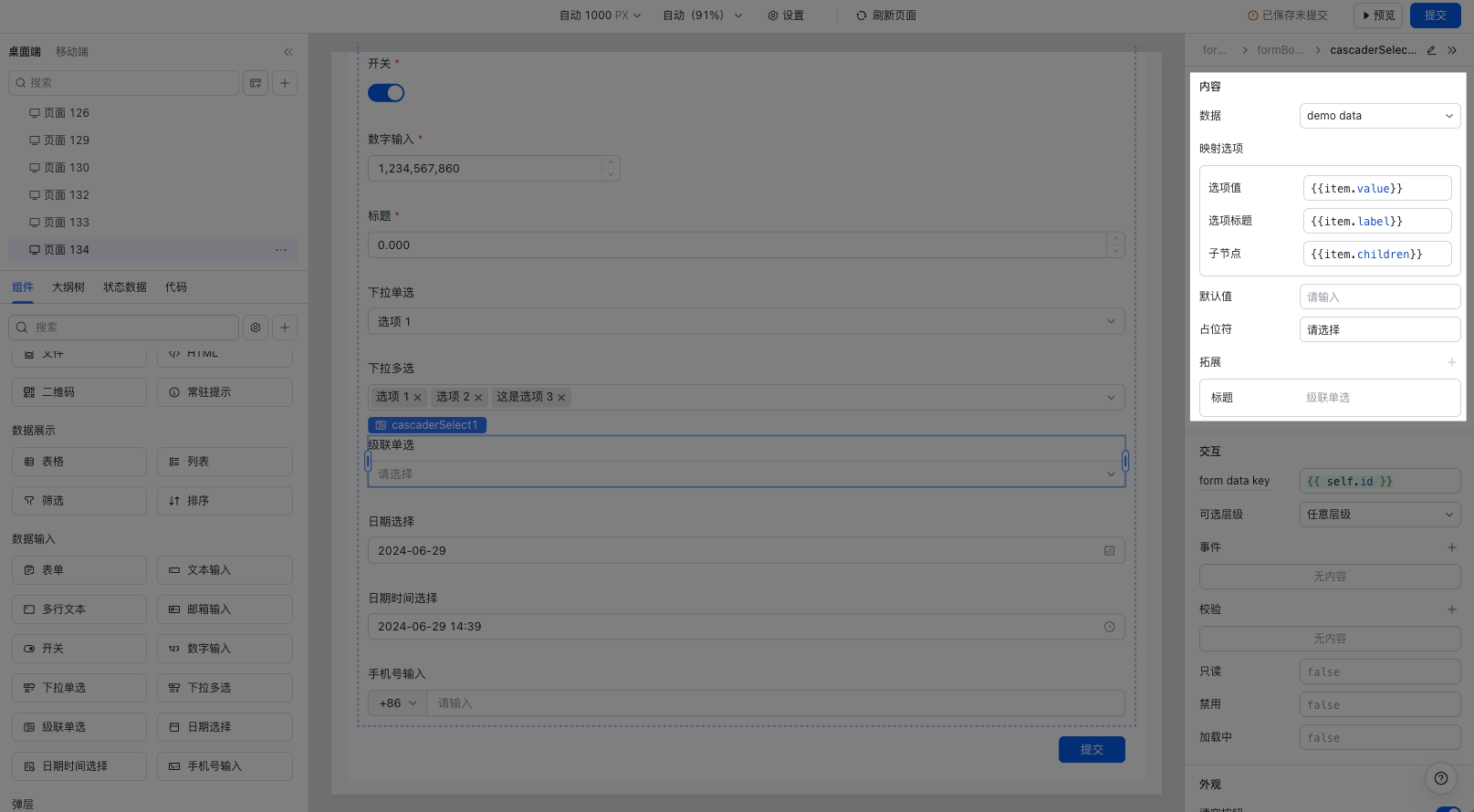The width and height of the screenshot is (1474, 812).
Task: Add 级联单选 component
Action: 79,727
